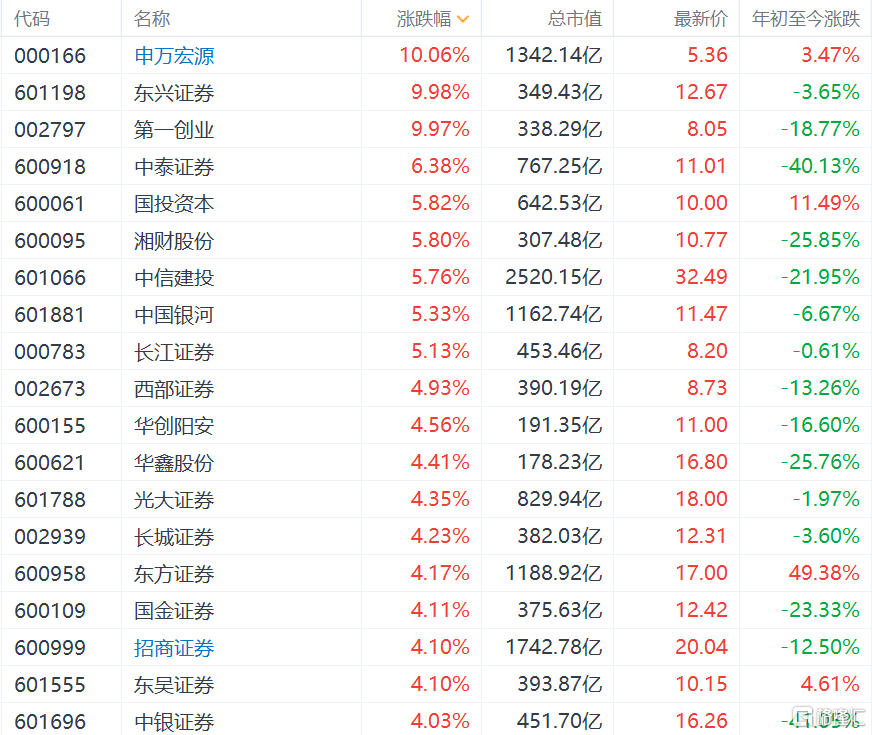Screen dimensions: 872x735
Task: Select stock name 国金证券
Action: 174,610
